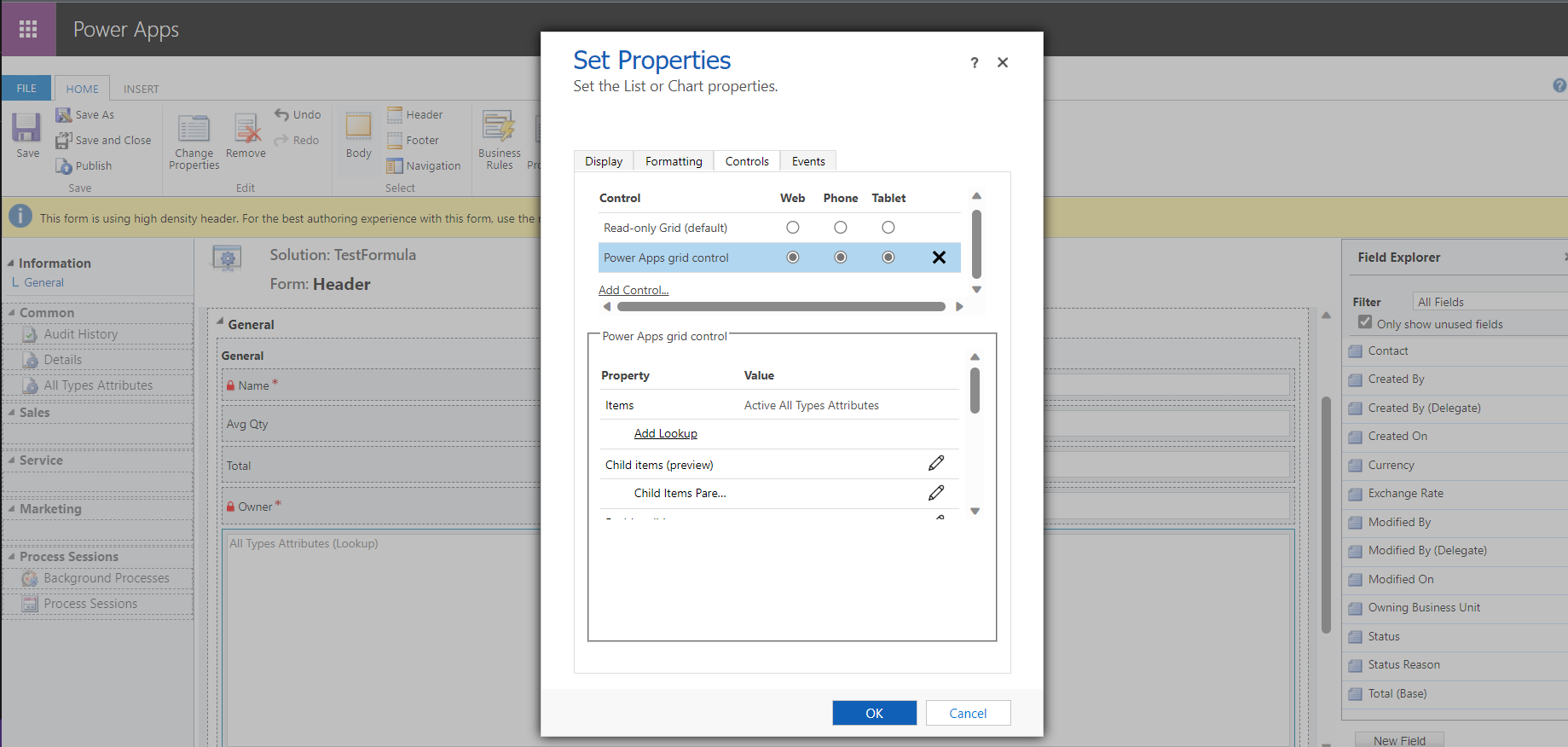Collapse the Information section
Viewport: 1568px width, 747px height.
click(x=11, y=263)
